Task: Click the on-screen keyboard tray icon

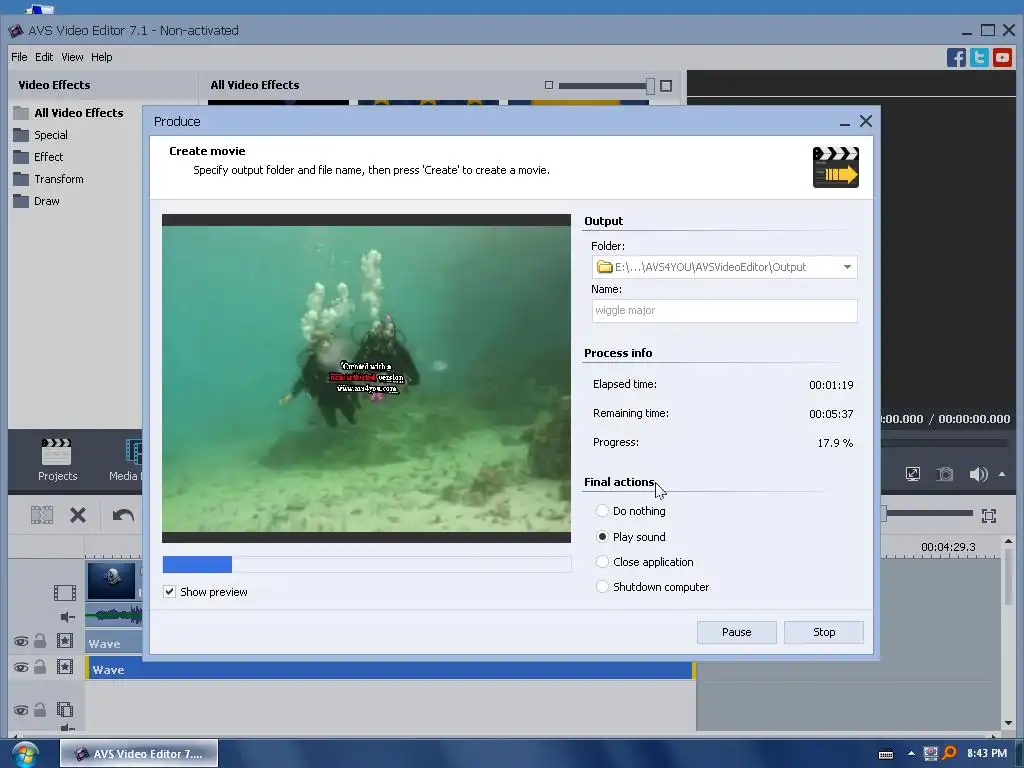Action: pos(886,754)
